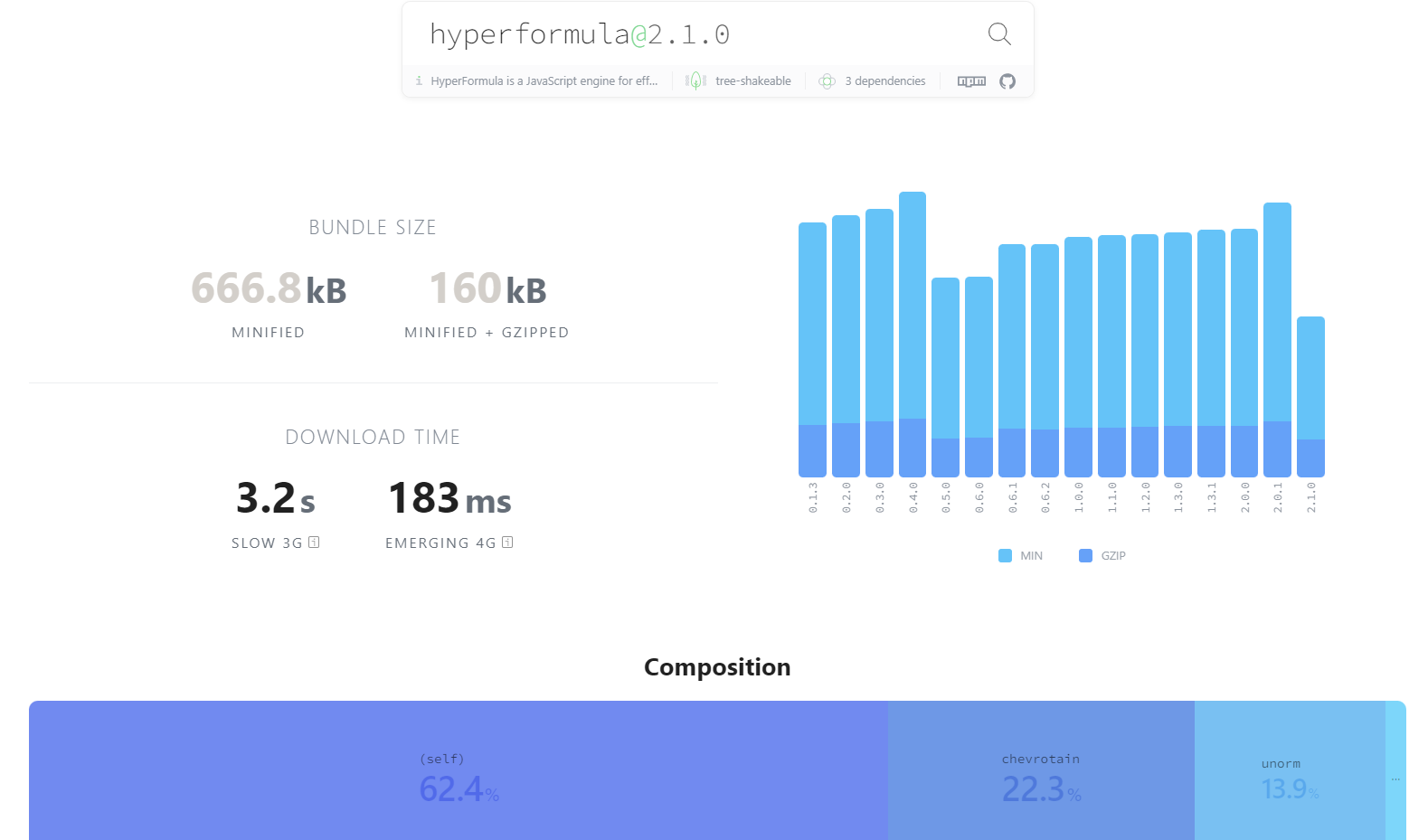The image size is (1428, 840).
Task: Select the bar for version 1.3.1
Action: [x=1211, y=353]
